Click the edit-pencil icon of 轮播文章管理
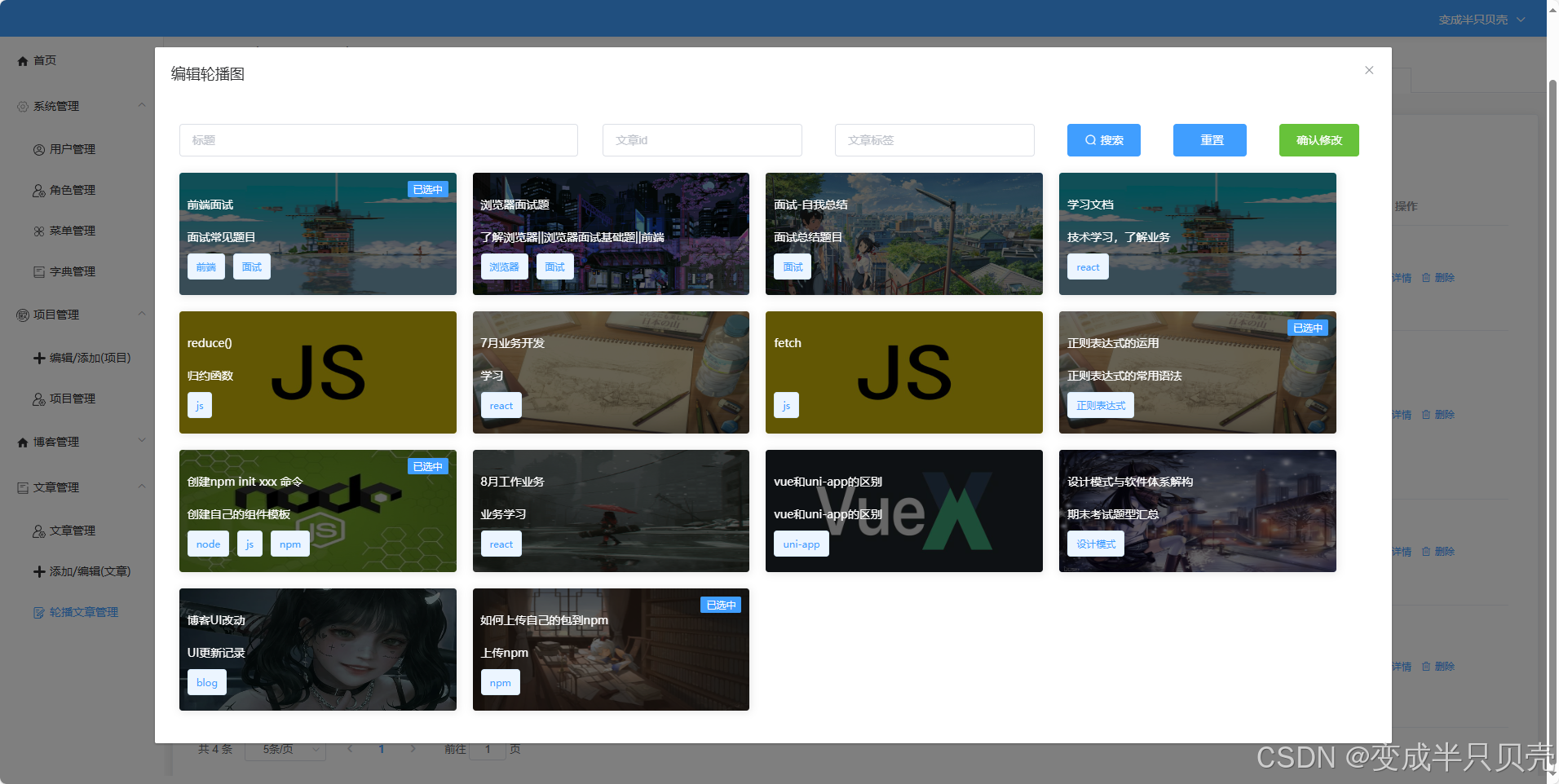This screenshot has height=784, width=1559. (x=38, y=612)
